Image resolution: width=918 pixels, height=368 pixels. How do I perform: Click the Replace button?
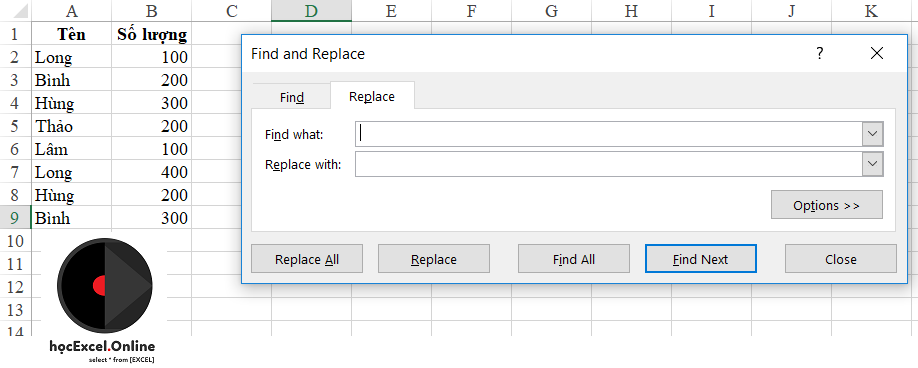pos(434,259)
